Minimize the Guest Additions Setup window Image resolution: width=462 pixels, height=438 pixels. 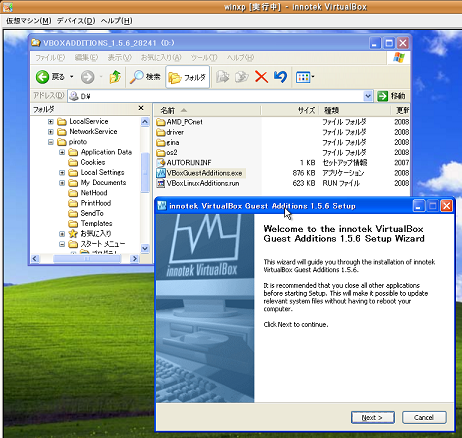click(x=419, y=206)
